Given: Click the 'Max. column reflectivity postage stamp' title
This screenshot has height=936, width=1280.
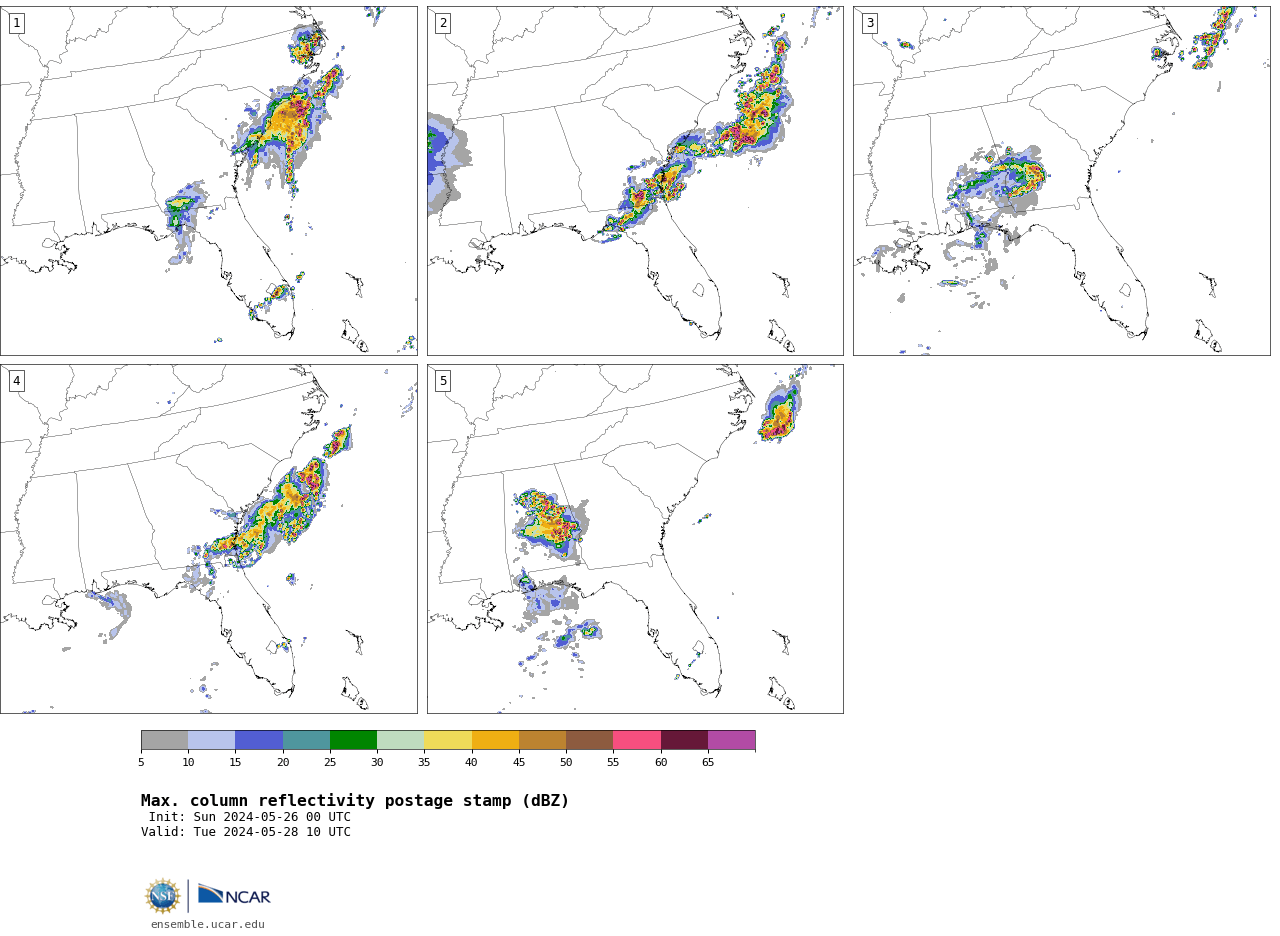Looking at the screenshot, I should coord(355,801).
